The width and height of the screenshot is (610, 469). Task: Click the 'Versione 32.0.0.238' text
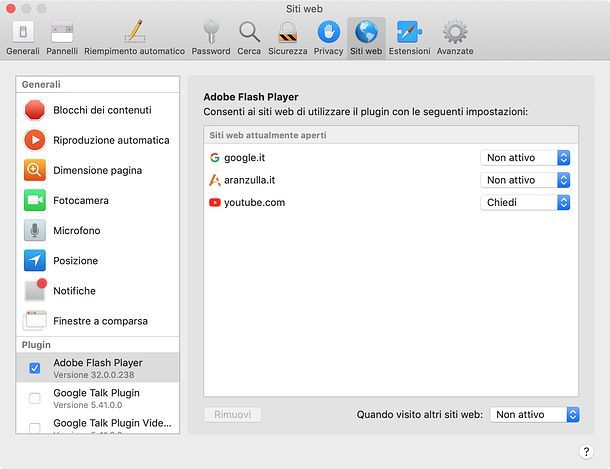pos(94,375)
